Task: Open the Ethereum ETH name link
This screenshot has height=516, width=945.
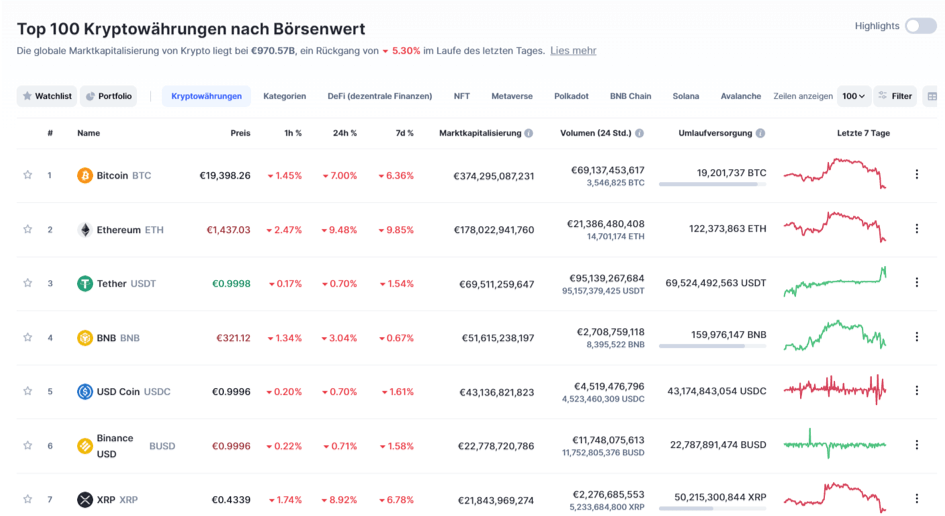Action: (x=130, y=230)
